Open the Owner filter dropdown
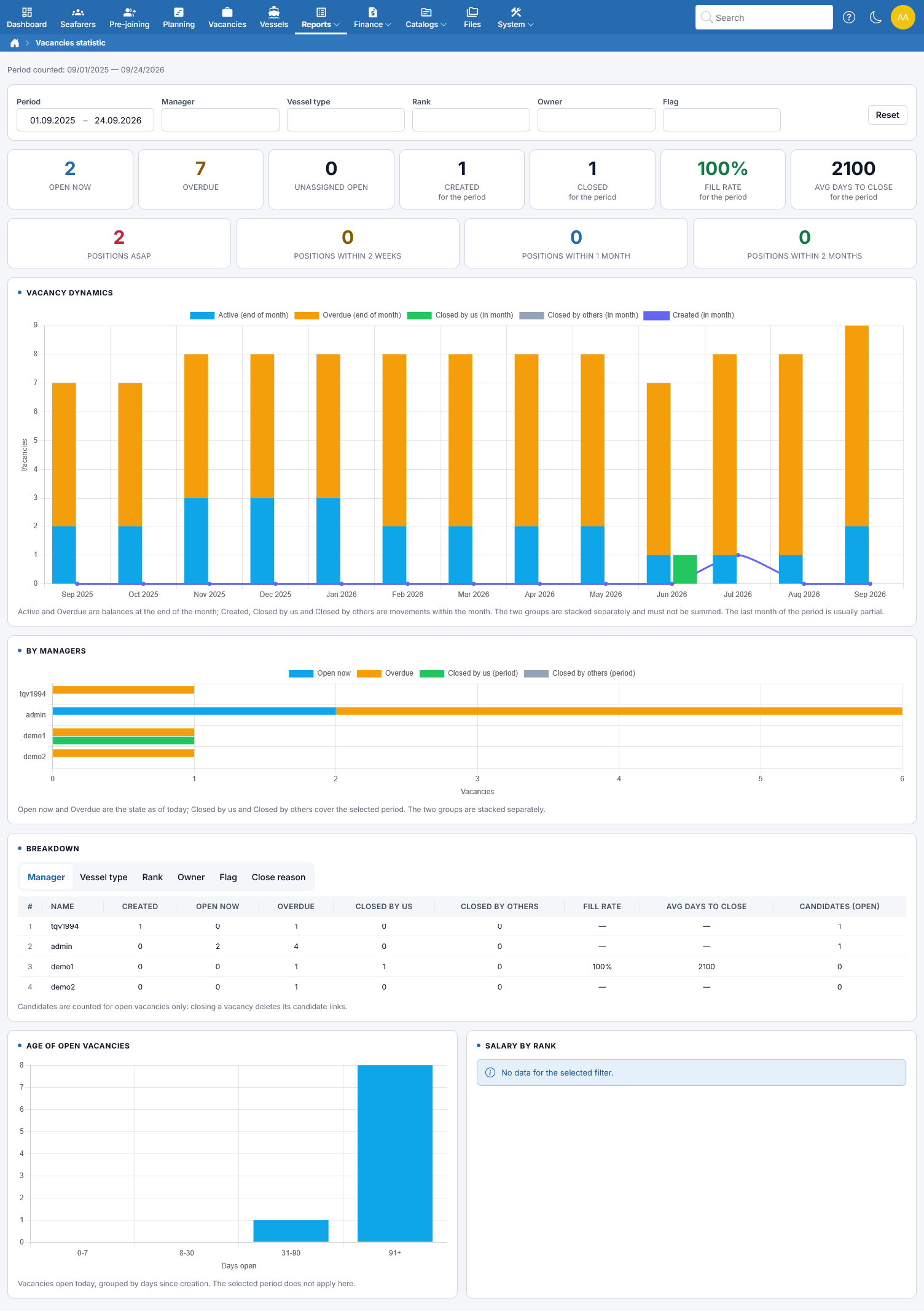This screenshot has height=1312, width=924. [597, 120]
